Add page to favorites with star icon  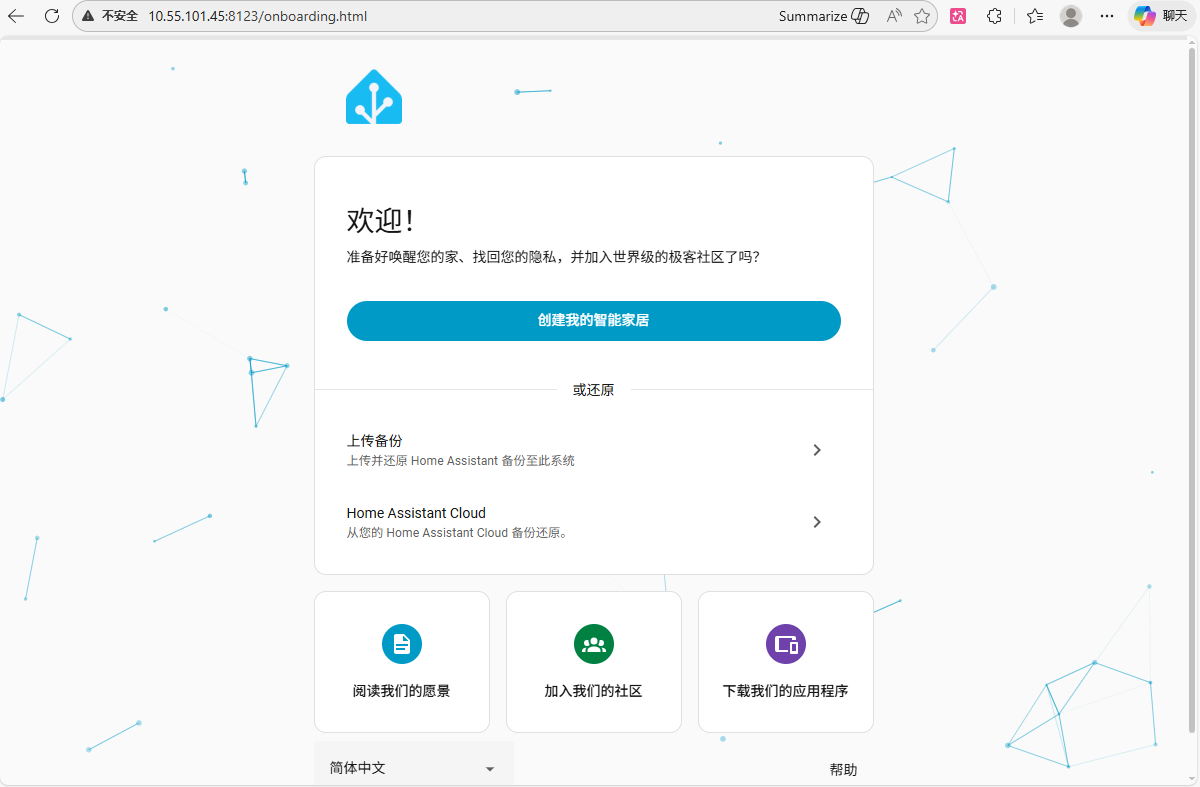pos(922,16)
